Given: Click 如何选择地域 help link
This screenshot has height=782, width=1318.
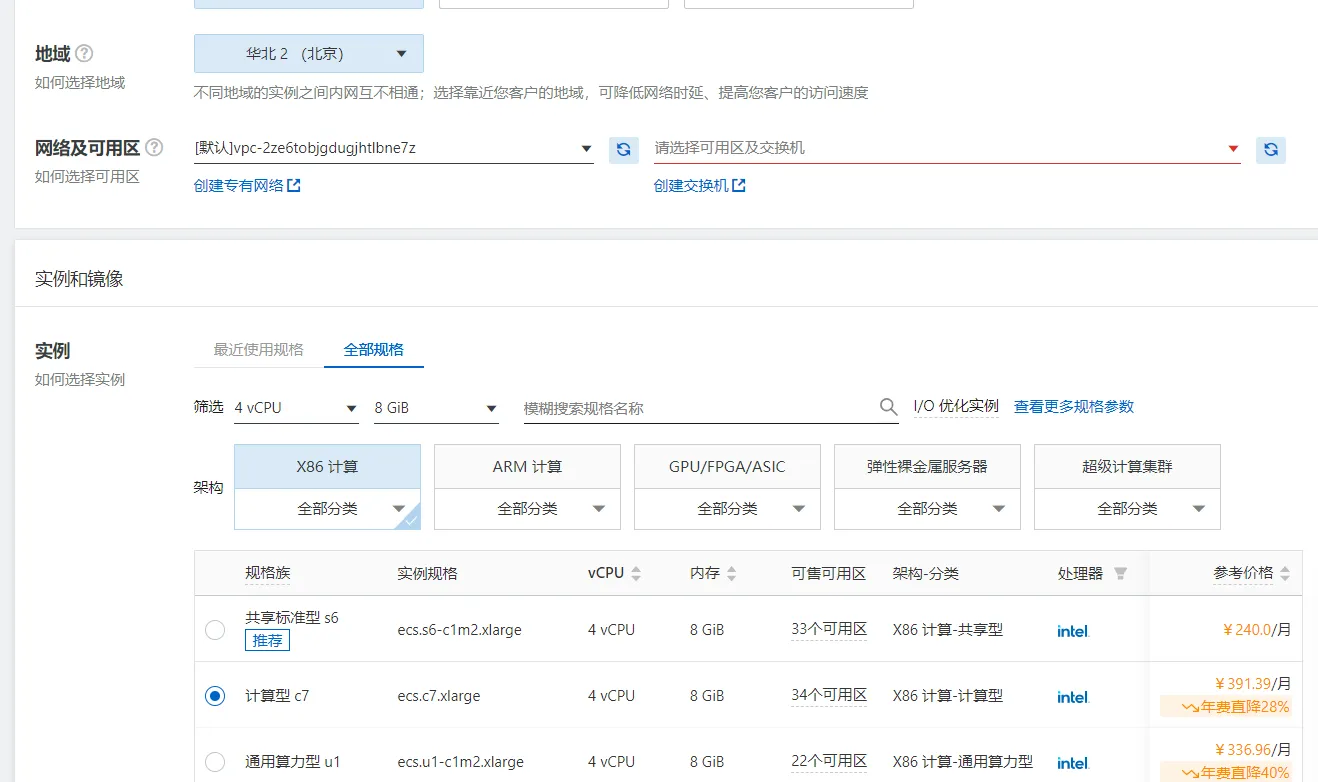Looking at the screenshot, I should (x=80, y=83).
